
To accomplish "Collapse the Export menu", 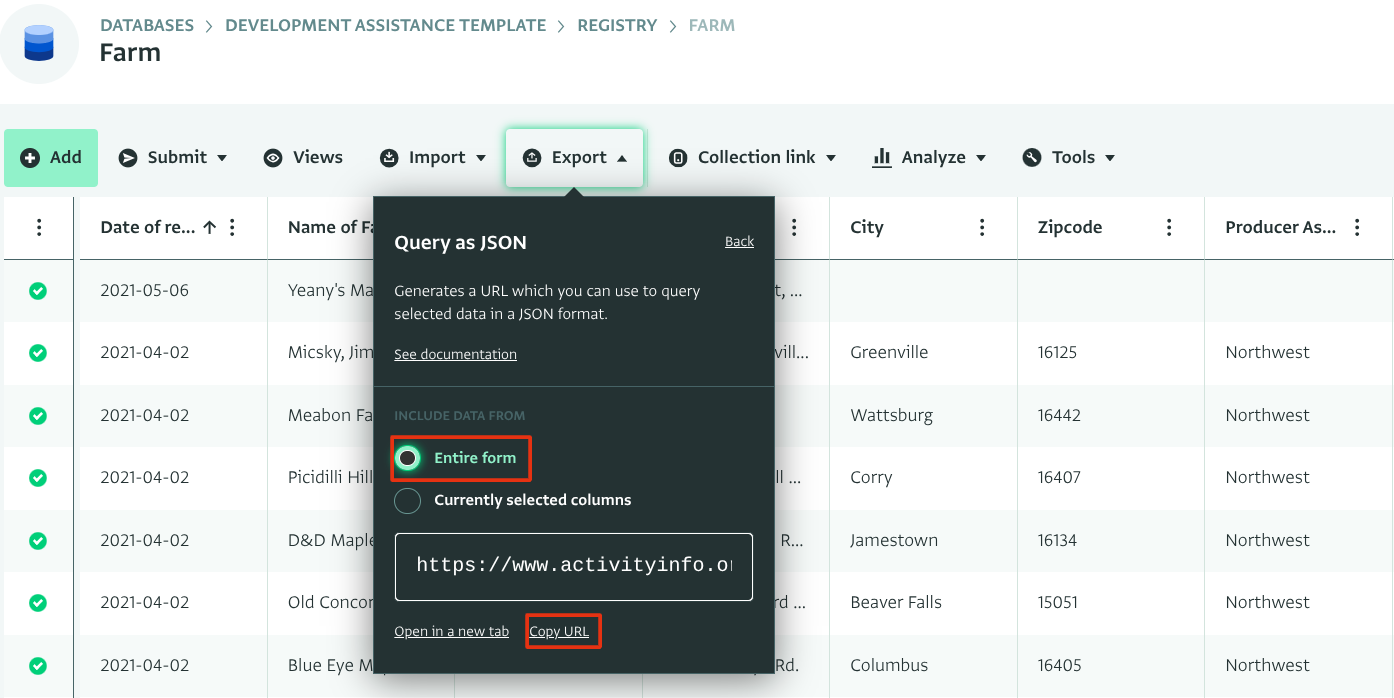I will [575, 158].
